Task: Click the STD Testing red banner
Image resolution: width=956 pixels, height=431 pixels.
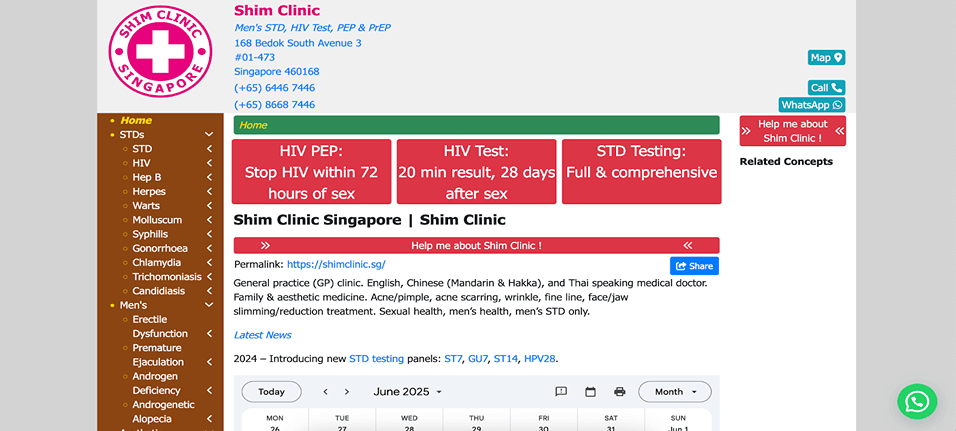Action: coord(641,172)
